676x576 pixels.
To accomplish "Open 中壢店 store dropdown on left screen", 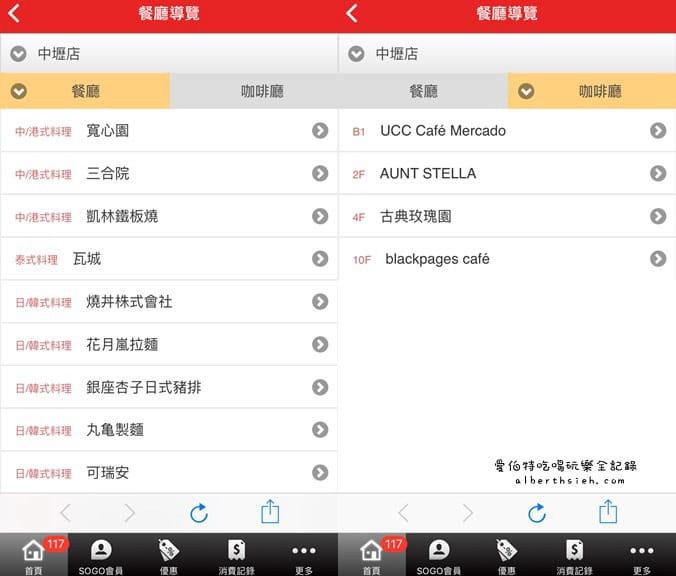I will [169, 54].
